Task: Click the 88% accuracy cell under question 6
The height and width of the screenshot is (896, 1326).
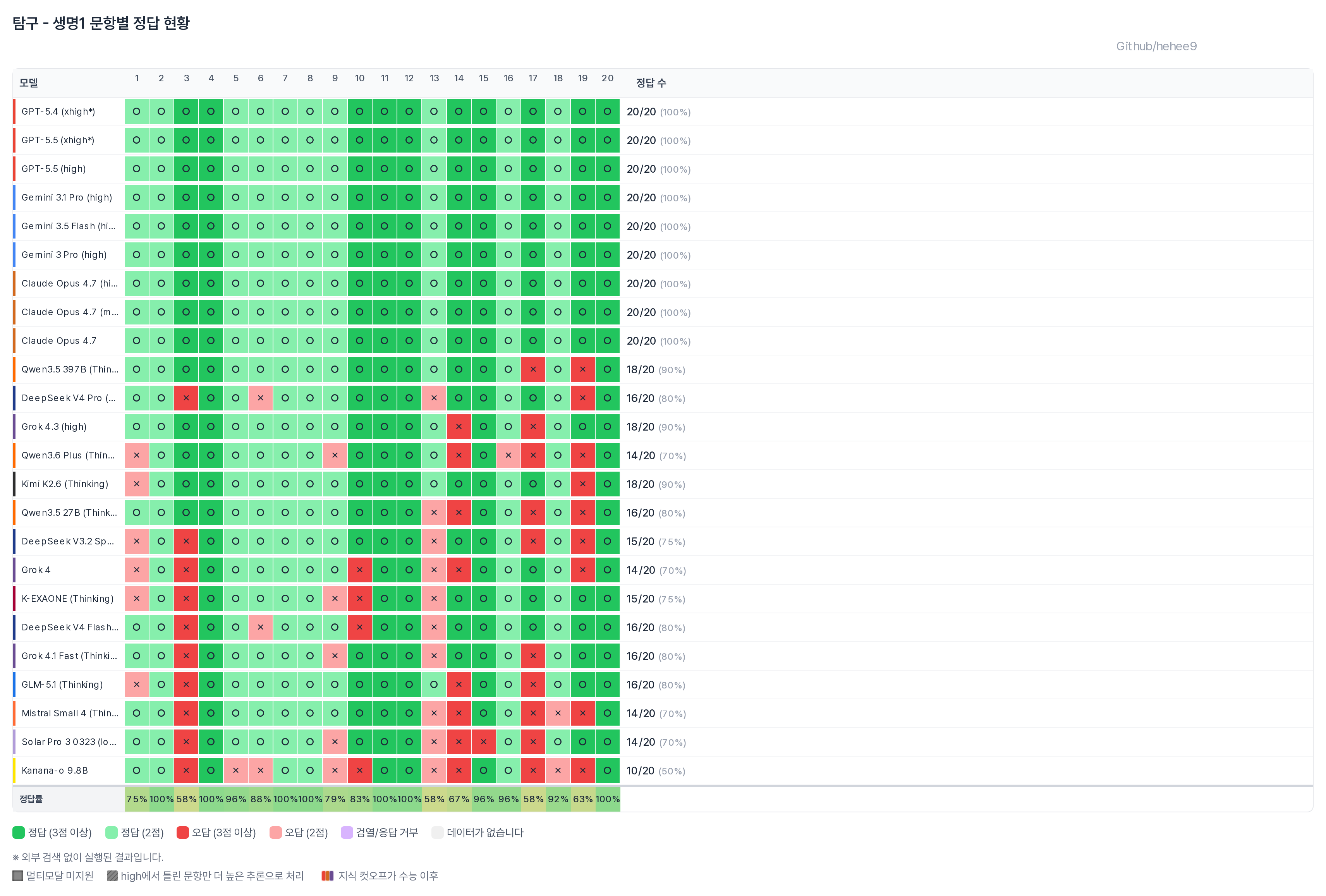Action: (260, 799)
